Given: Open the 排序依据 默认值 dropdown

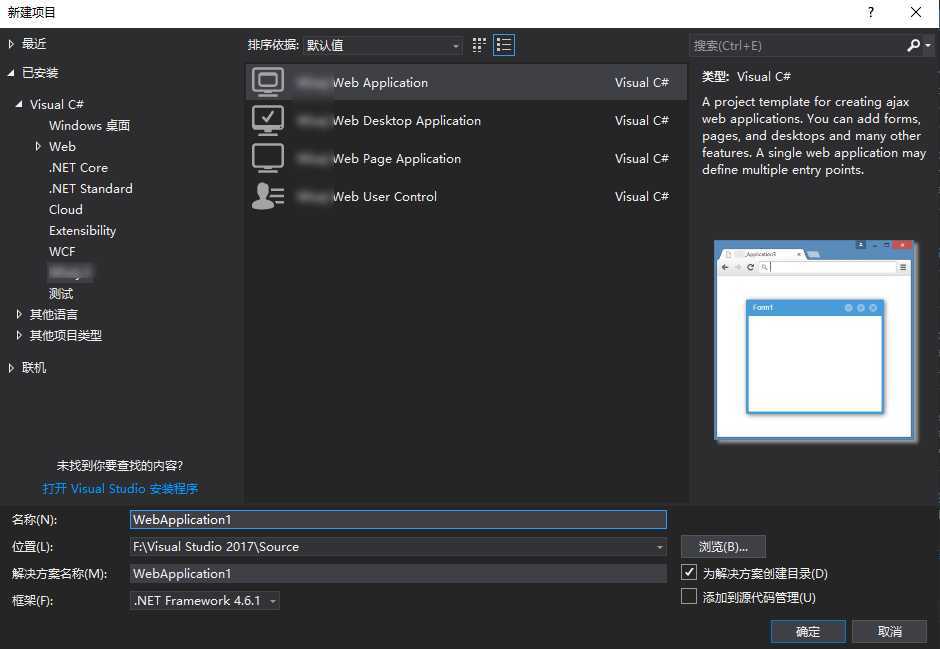Looking at the screenshot, I should pyautogui.click(x=382, y=46).
